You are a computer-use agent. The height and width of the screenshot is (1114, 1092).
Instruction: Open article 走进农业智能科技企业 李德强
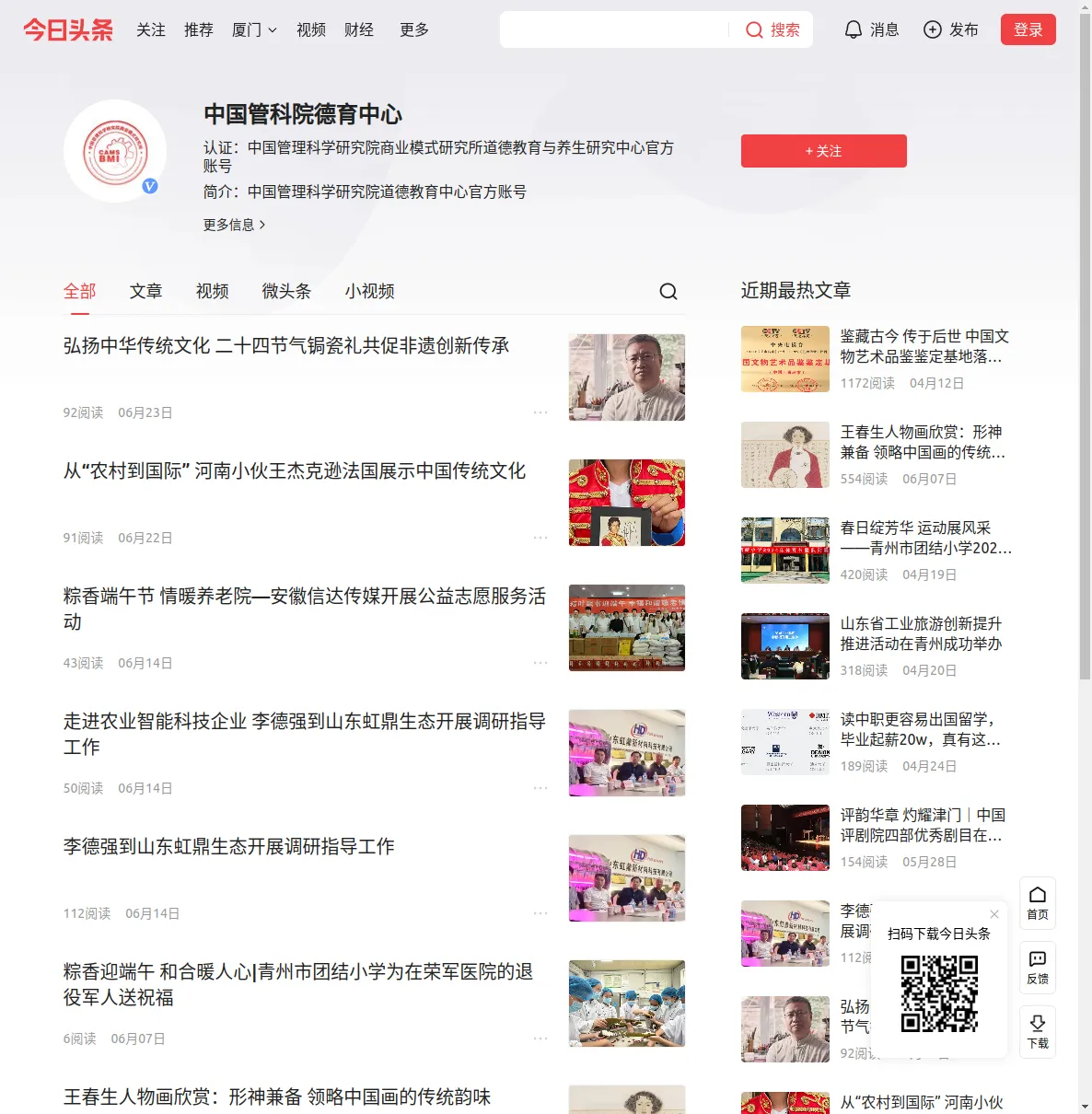[305, 735]
